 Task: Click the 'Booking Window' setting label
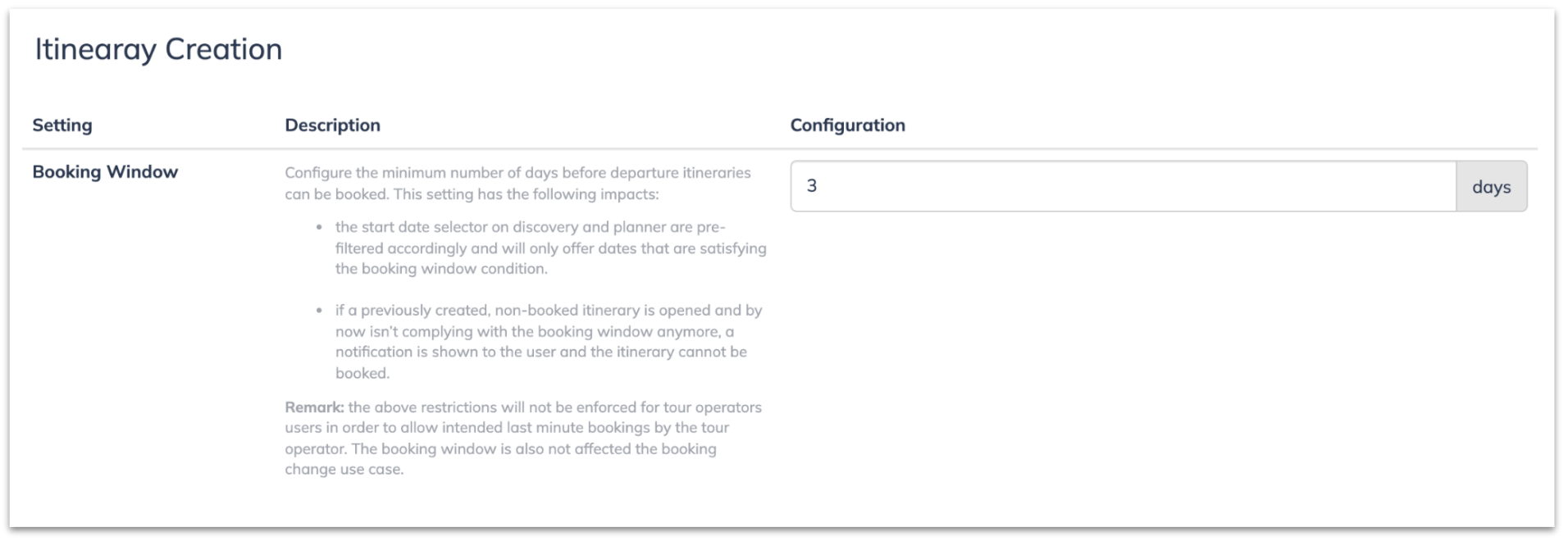pos(105,171)
